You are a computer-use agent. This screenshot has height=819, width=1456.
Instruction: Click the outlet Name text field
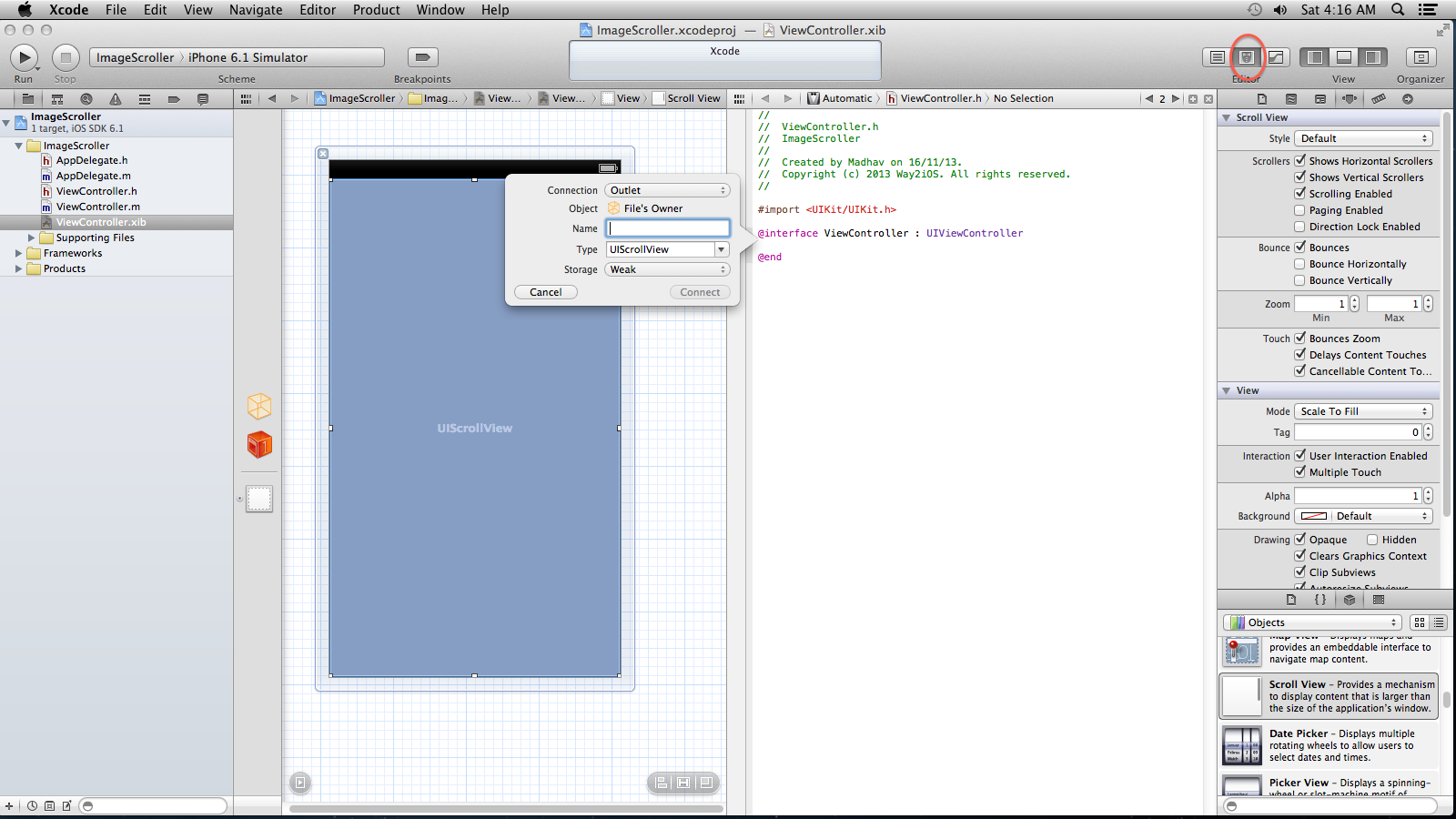(668, 228)
